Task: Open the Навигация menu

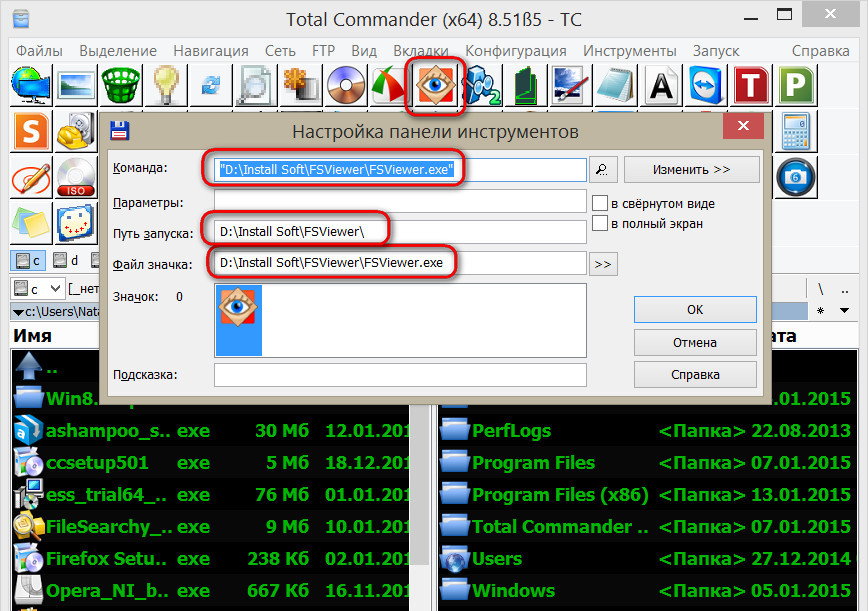Action: click(211, 51)
